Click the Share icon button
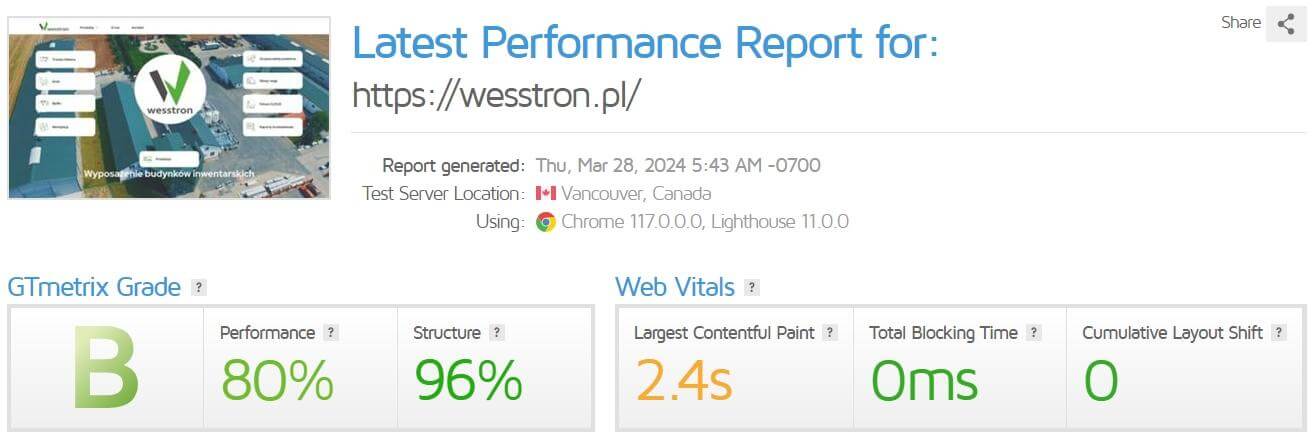Image resolution: width=1315 pixels, height=447 pixels. pos(1286,24)
